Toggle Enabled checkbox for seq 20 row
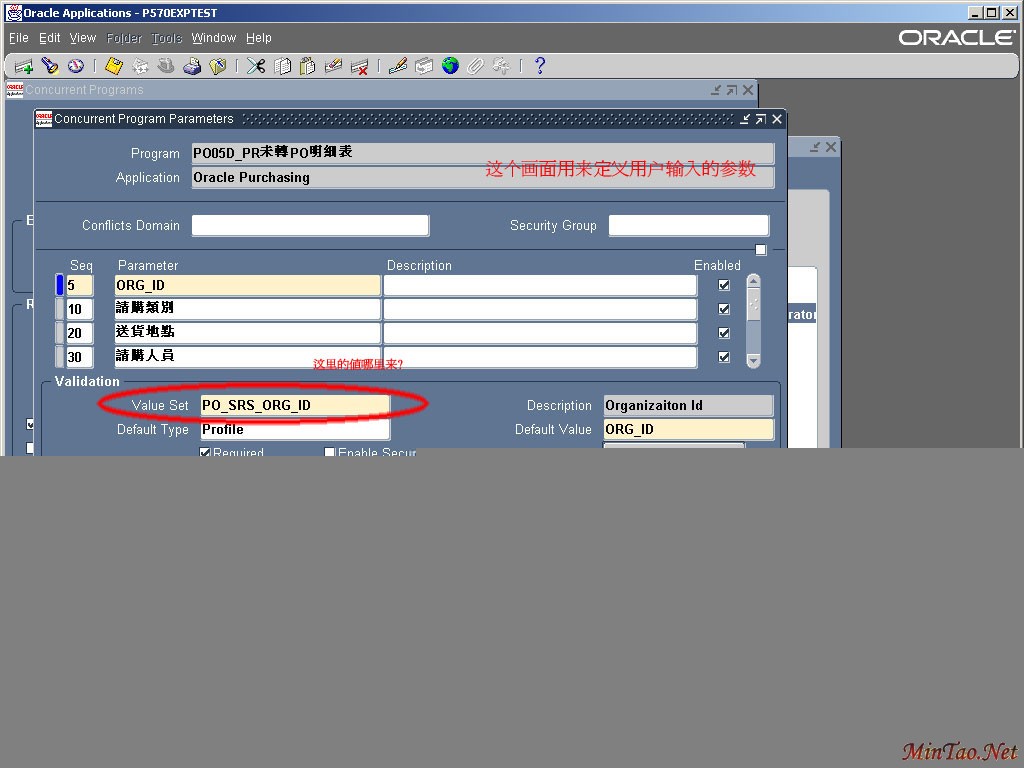Viewport: 1024px width, 768px height. pyautogui.click(x=724, y=333)
